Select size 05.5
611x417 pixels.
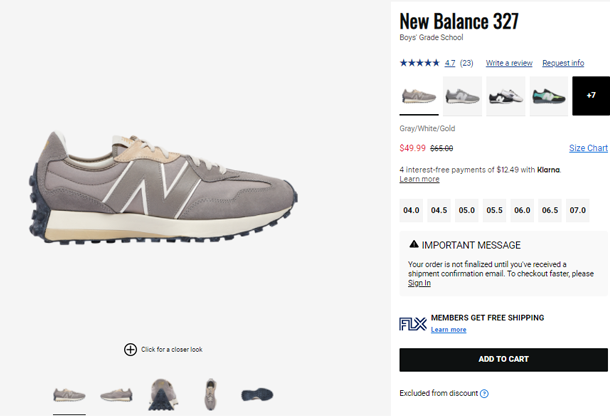coord(494,211)
